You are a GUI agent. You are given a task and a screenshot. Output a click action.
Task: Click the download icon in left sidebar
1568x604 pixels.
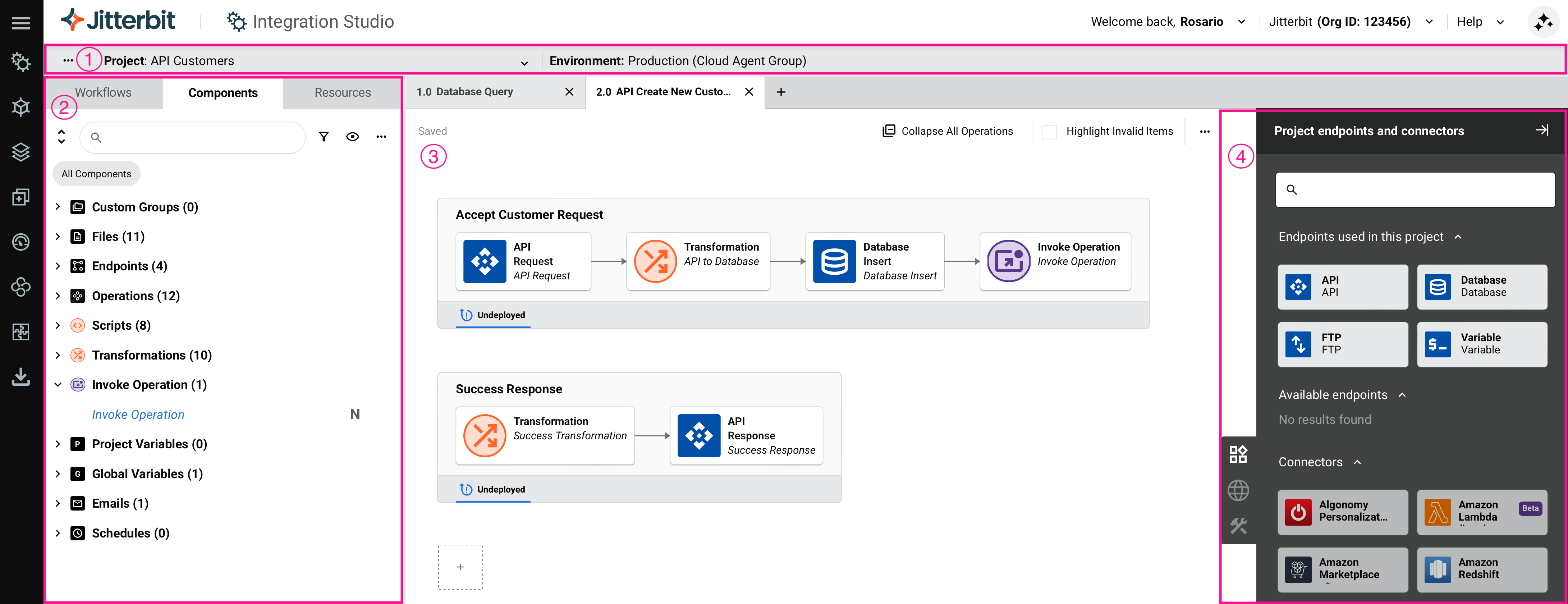click(x=21, y=377)
